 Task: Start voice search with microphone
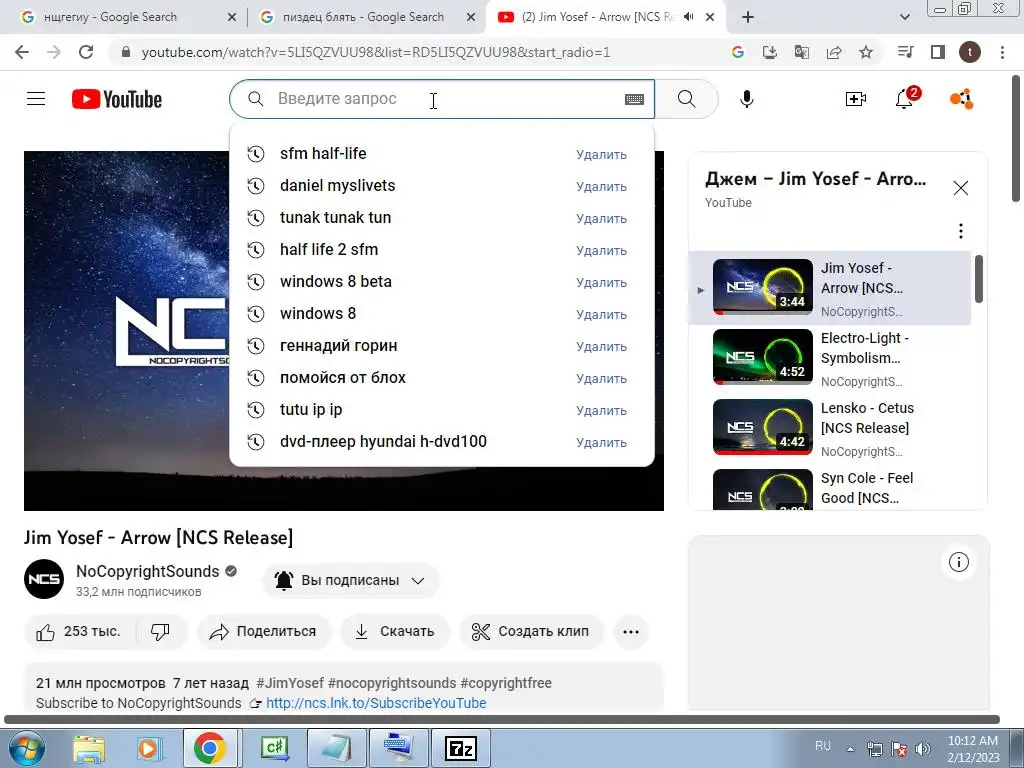[x=747, y=99]
